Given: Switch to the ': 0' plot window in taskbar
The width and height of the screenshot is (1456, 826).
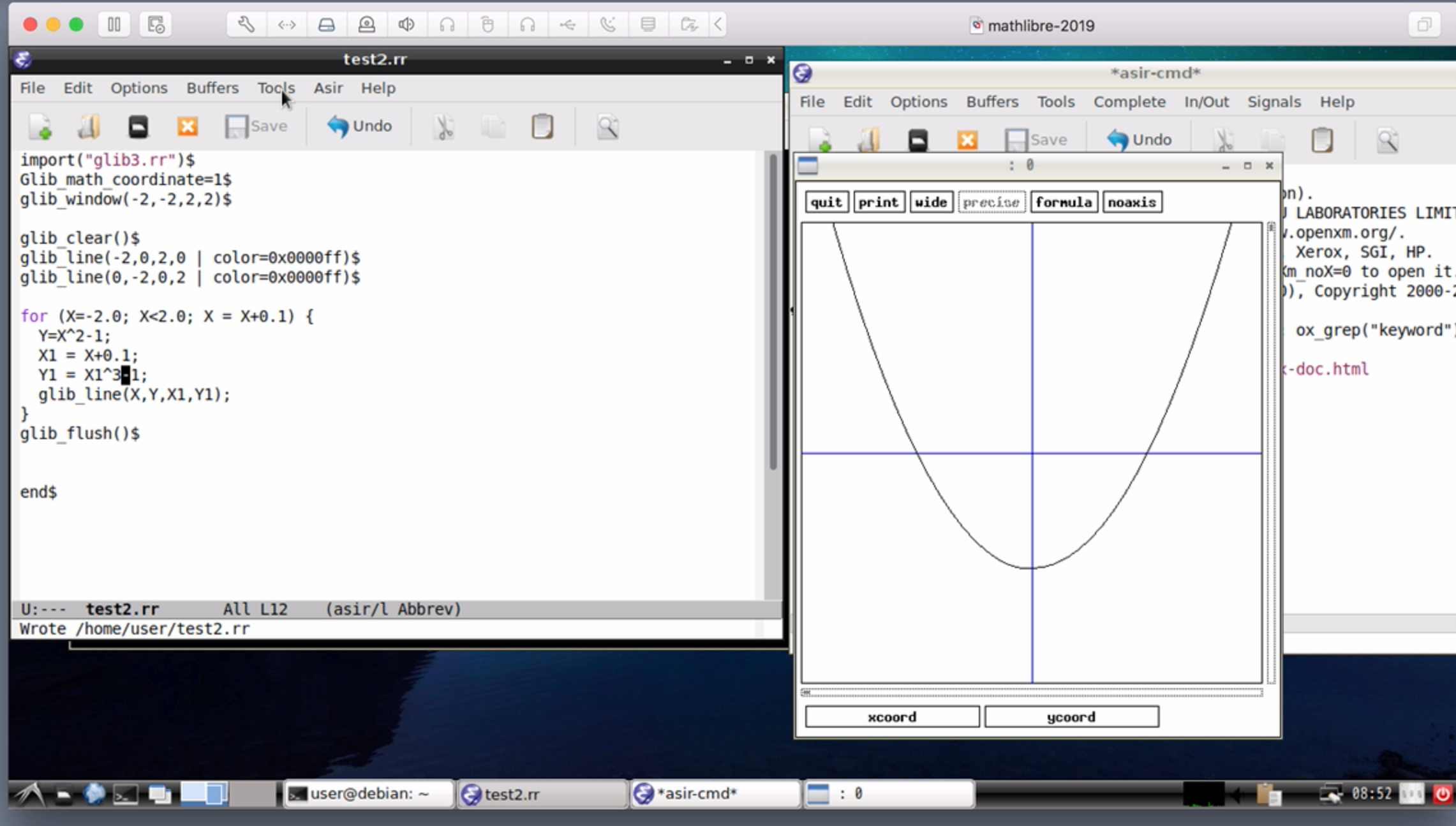Looking at the screenshot, I should coord(889,794).
